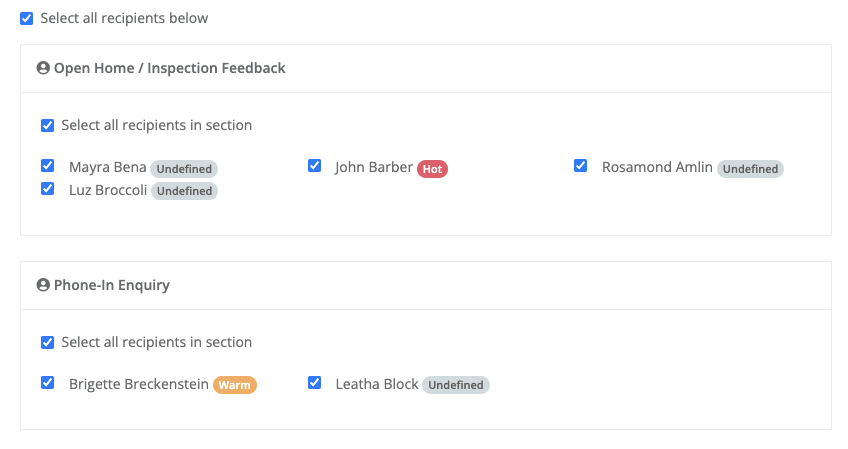Uncheck Leatha Block recipient checkbox
Screen dimensions: 848x449
tap(314, 383)
